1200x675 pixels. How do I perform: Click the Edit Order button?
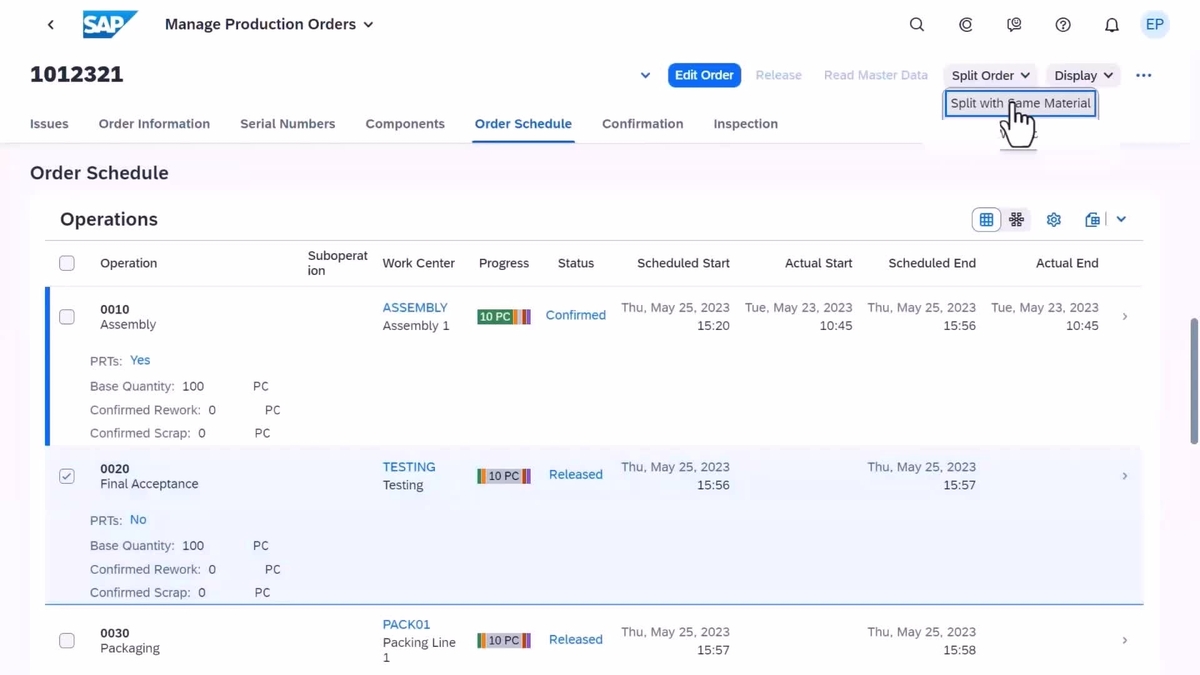pos(704,75)
